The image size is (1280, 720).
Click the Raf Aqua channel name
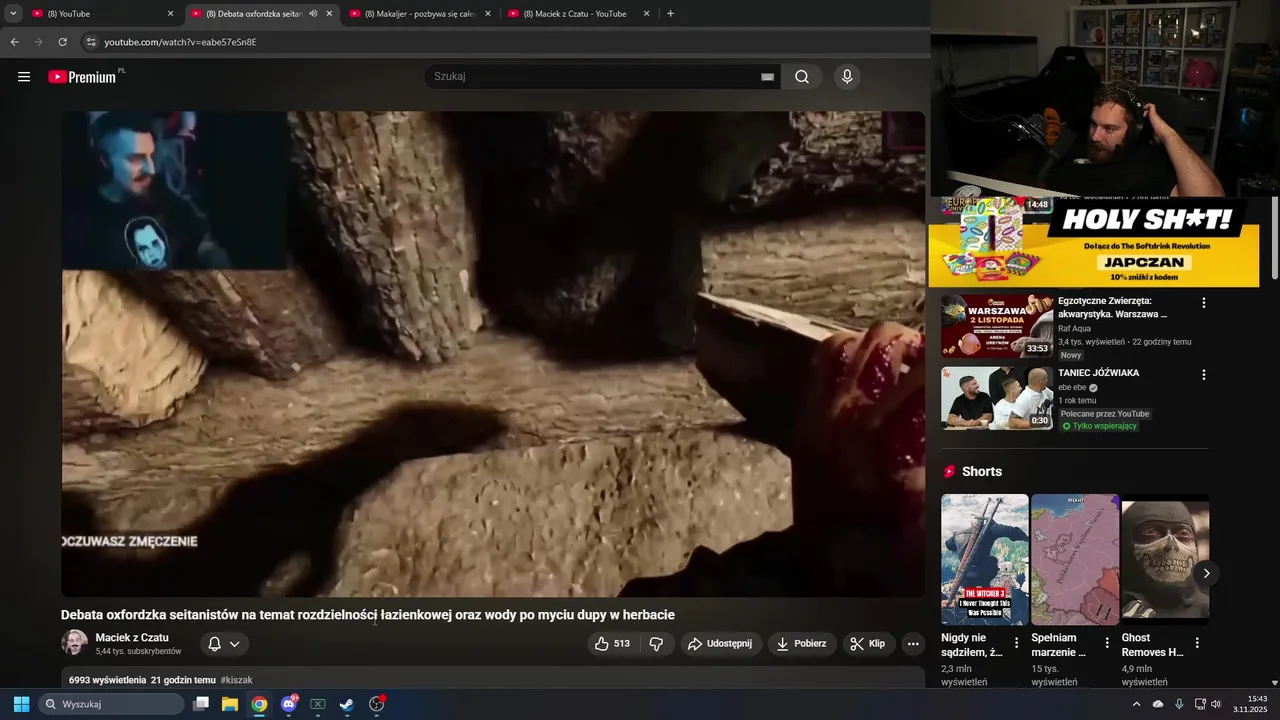tap(1074, 328)
